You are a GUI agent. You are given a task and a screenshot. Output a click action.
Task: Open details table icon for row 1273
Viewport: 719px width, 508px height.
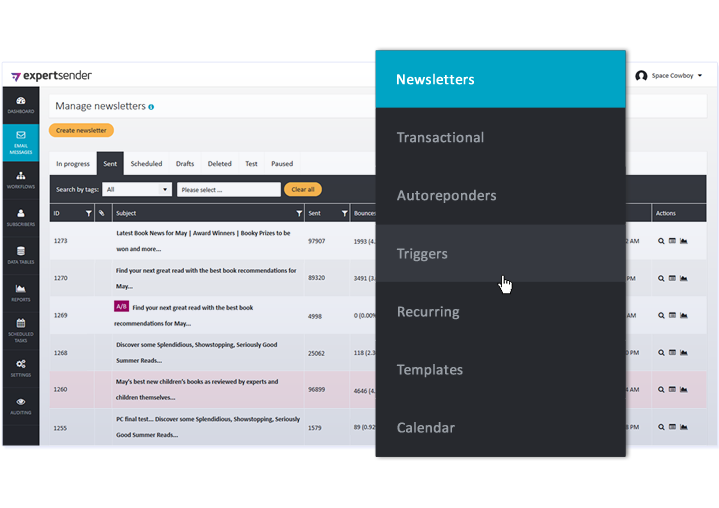click(x=672, y=241)
